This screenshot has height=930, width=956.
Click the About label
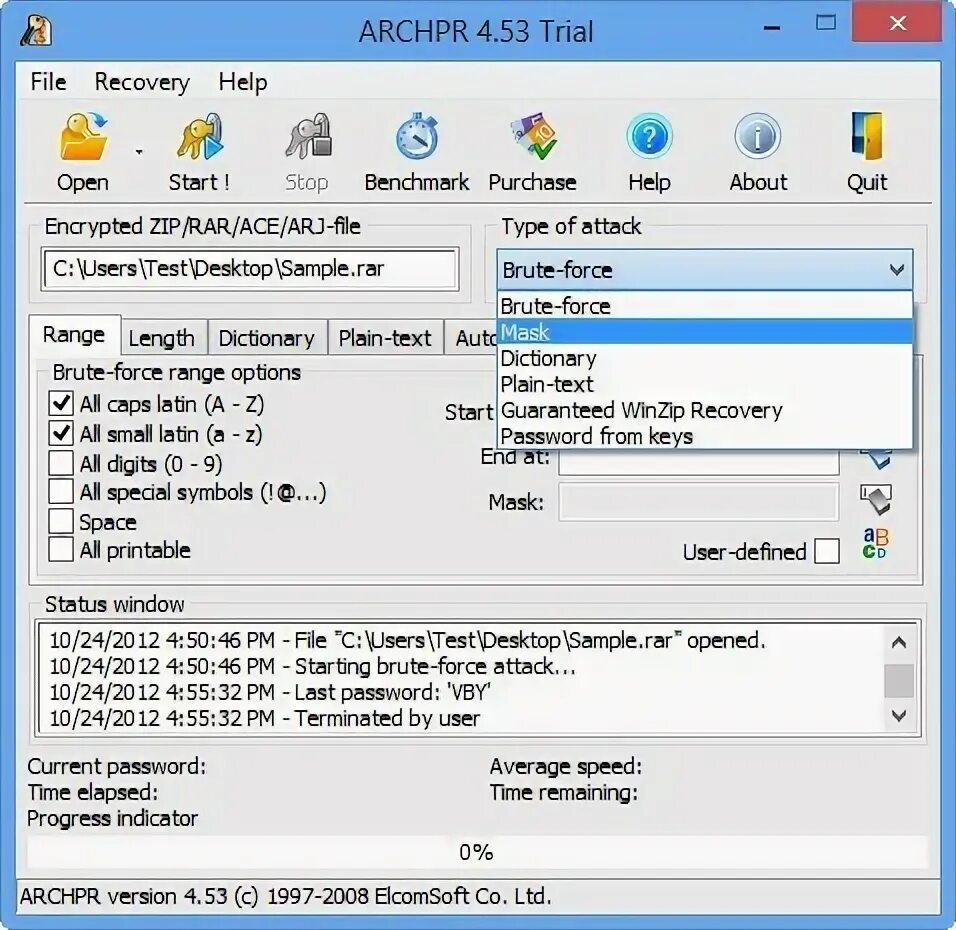pos(758,182)
